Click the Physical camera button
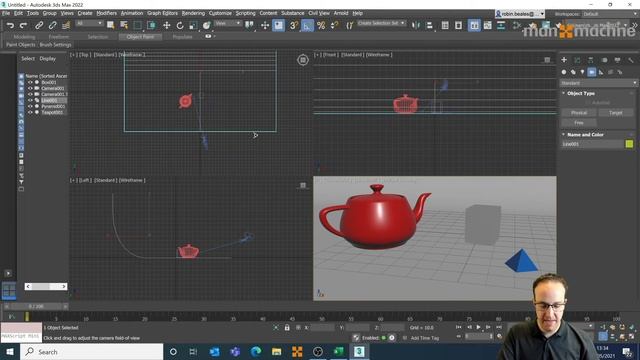Image resolution: width=640 pixels, height=360 pixels. coord(579,113)
